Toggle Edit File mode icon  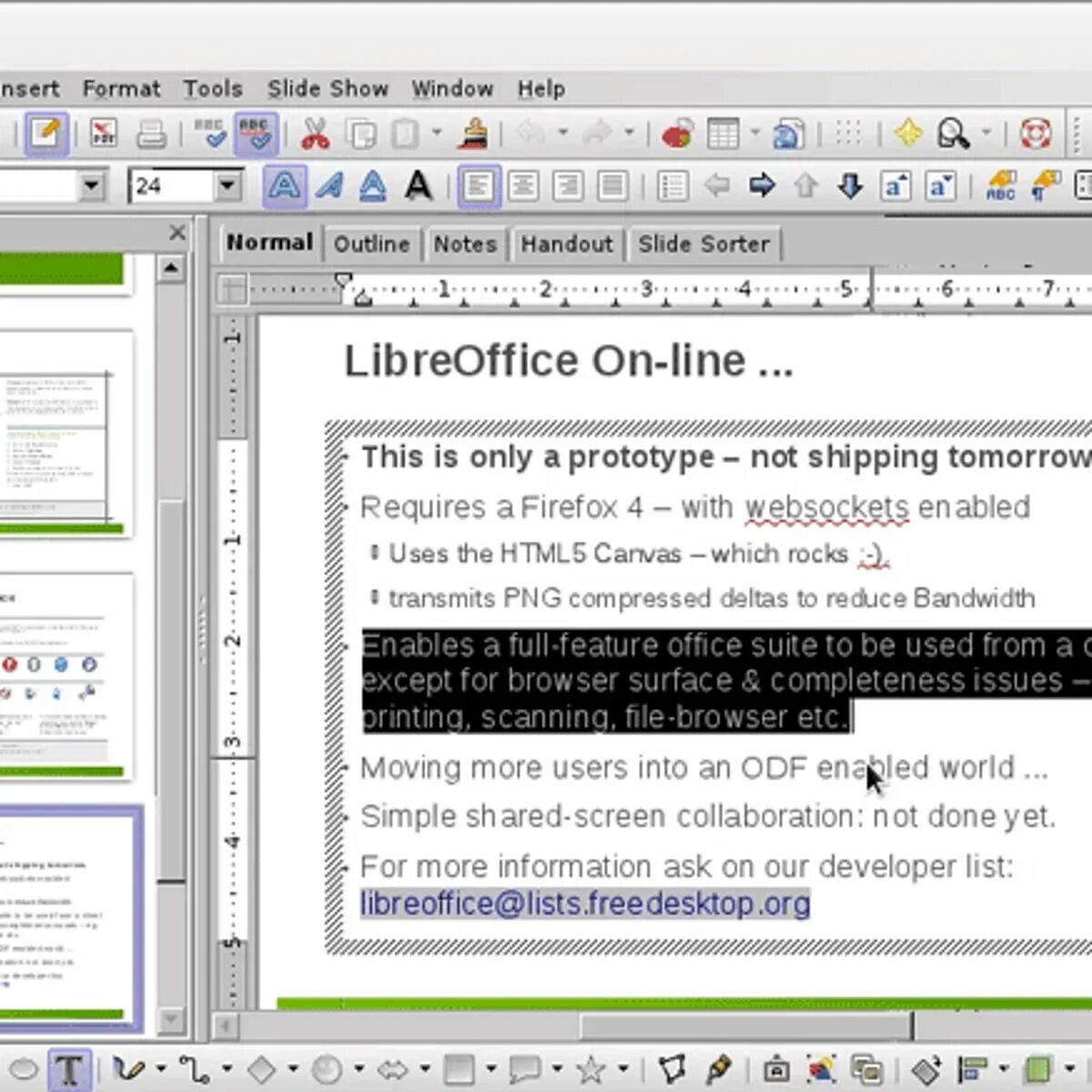coord(45,134)
